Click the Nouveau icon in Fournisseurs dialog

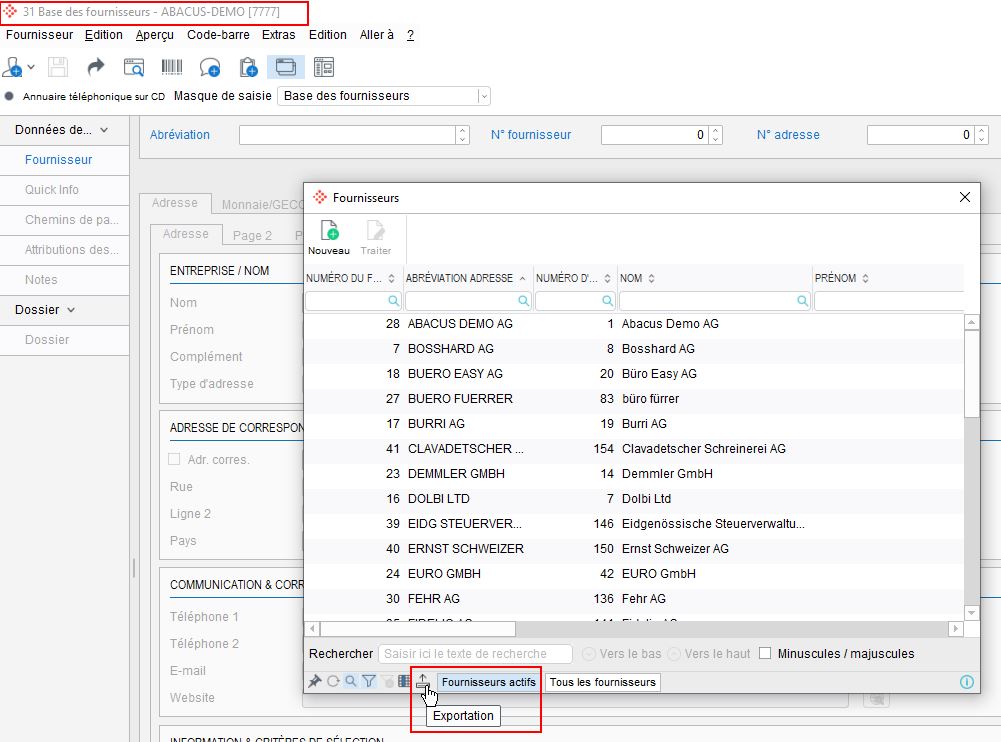point(328,231)
